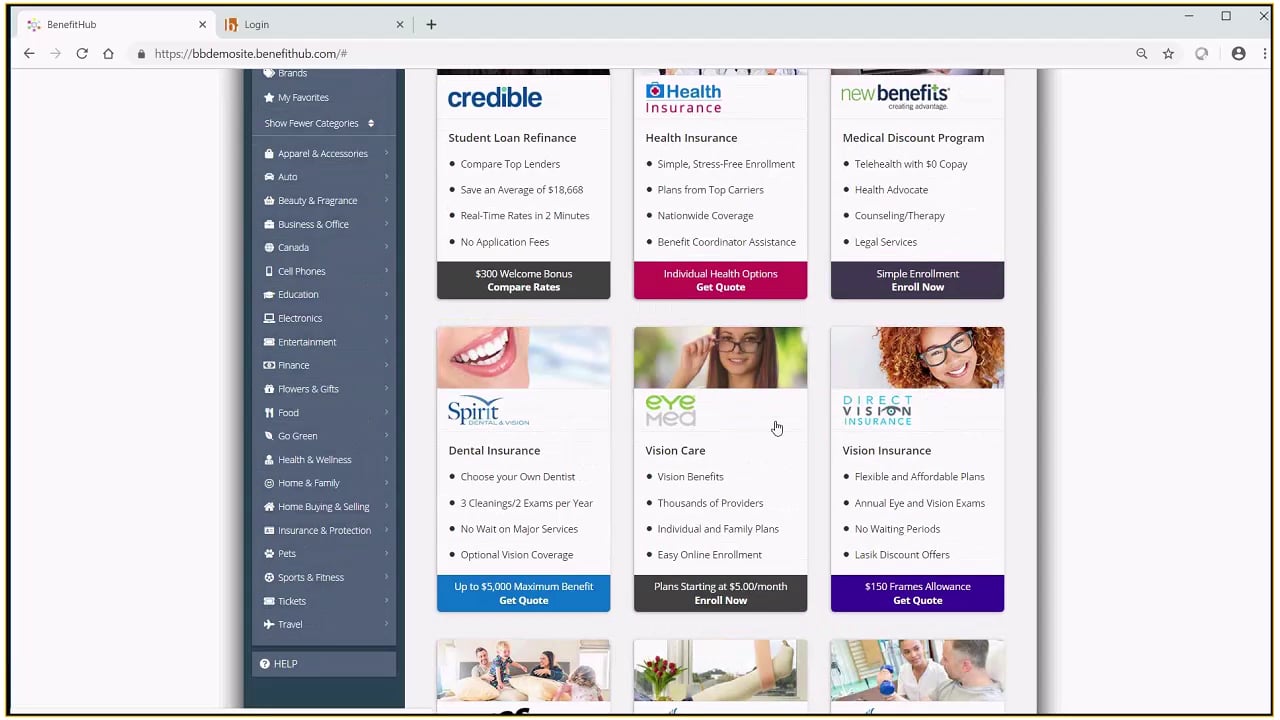
Task: Collapse categories with Show Fewer Categories
Action: pos(319,124)
